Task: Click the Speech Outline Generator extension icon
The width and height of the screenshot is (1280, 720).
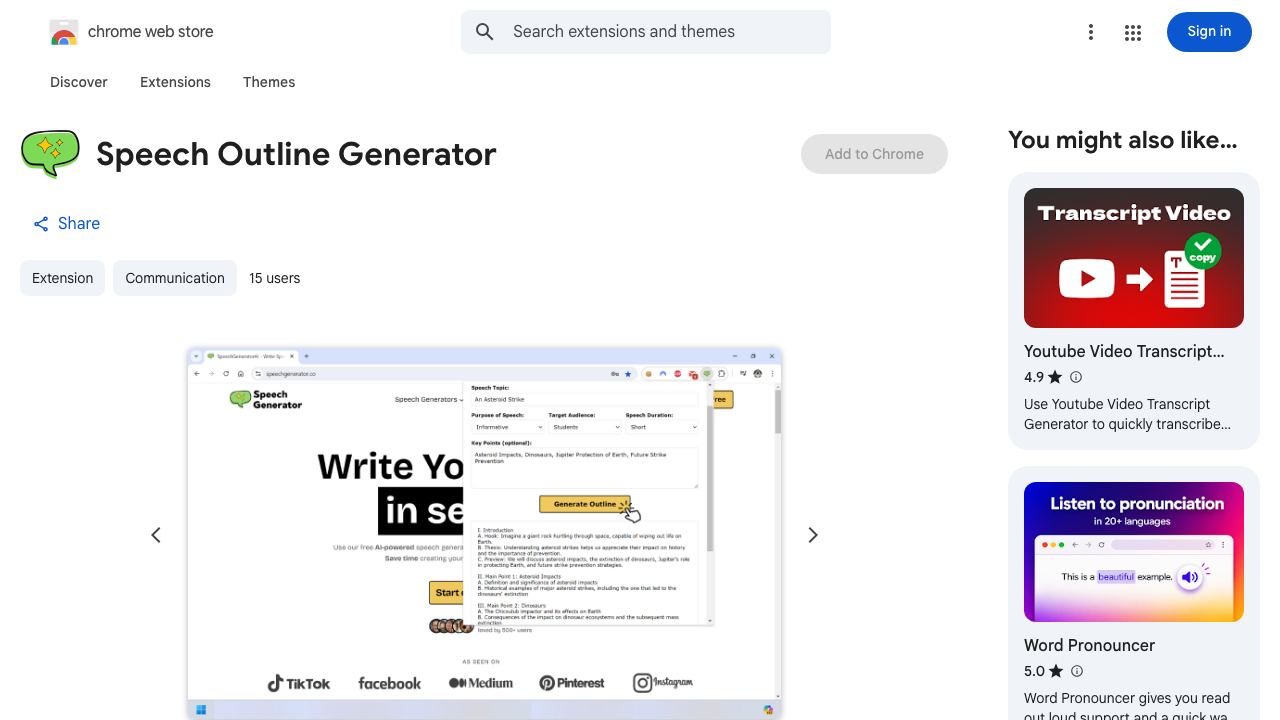Action: pyautogui.click(x=50, y=154)
